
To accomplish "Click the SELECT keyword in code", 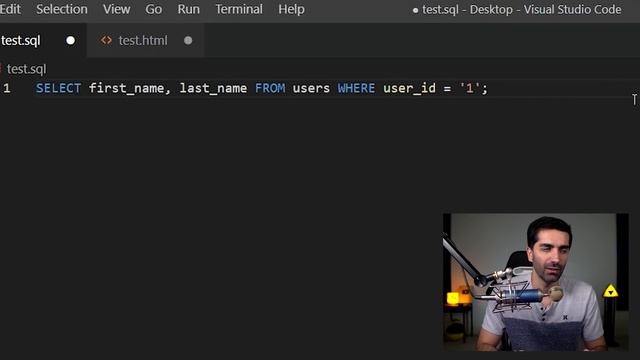I will pos(58,88).
